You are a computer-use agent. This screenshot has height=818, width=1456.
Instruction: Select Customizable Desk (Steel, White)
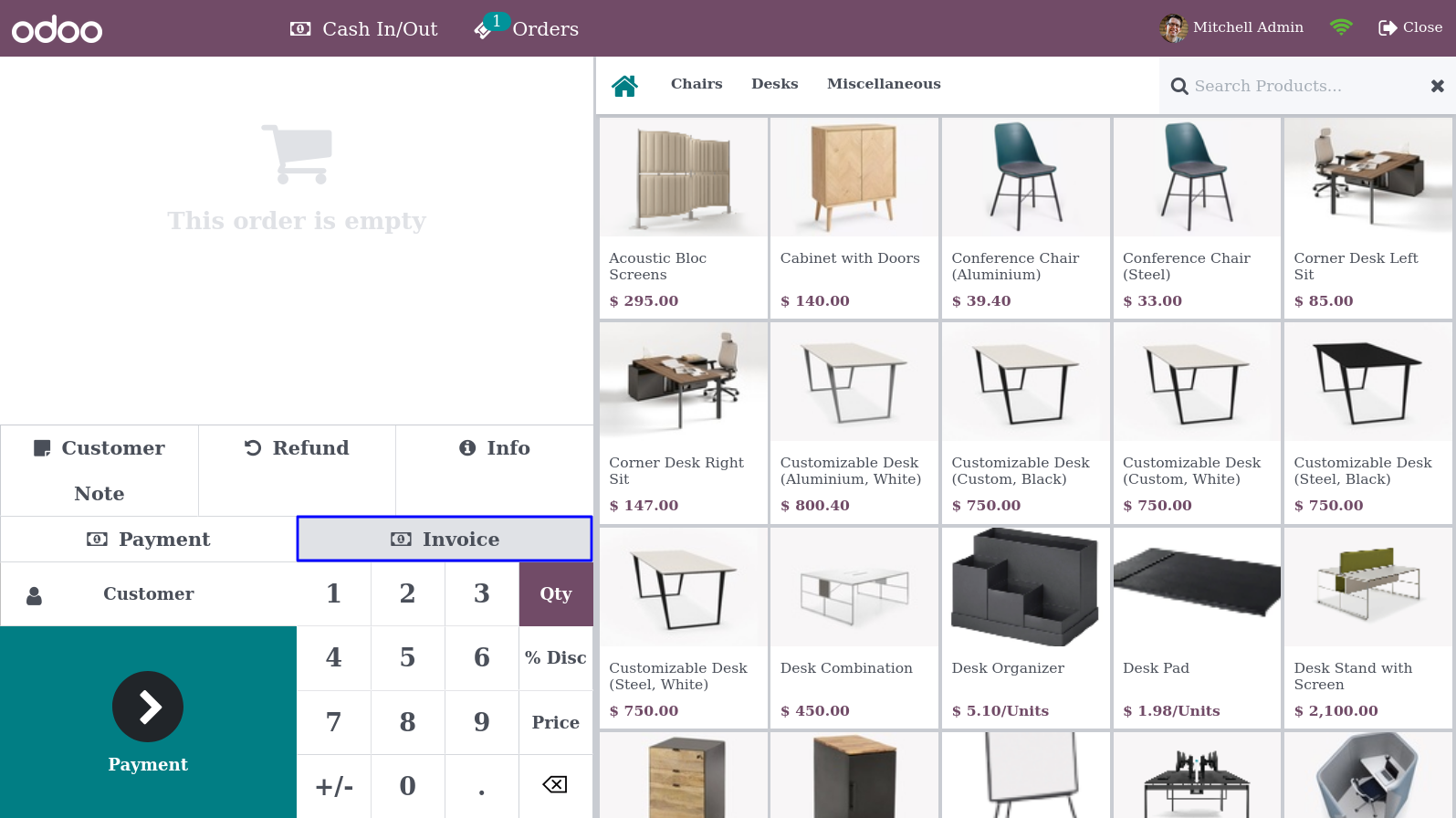(x=684, y=628)
